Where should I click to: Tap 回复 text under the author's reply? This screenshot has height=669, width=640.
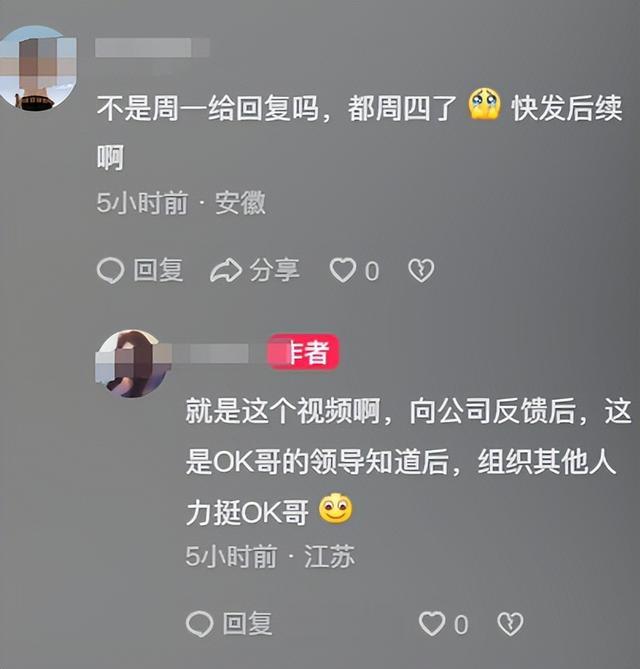tap(247, 624)
